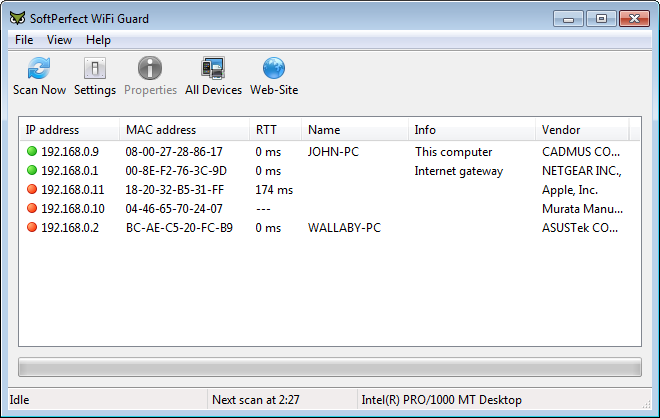Screen dimensions: 660x418
Task: Select the WALLABY-PC device row
Action: (x=344, y=228)
